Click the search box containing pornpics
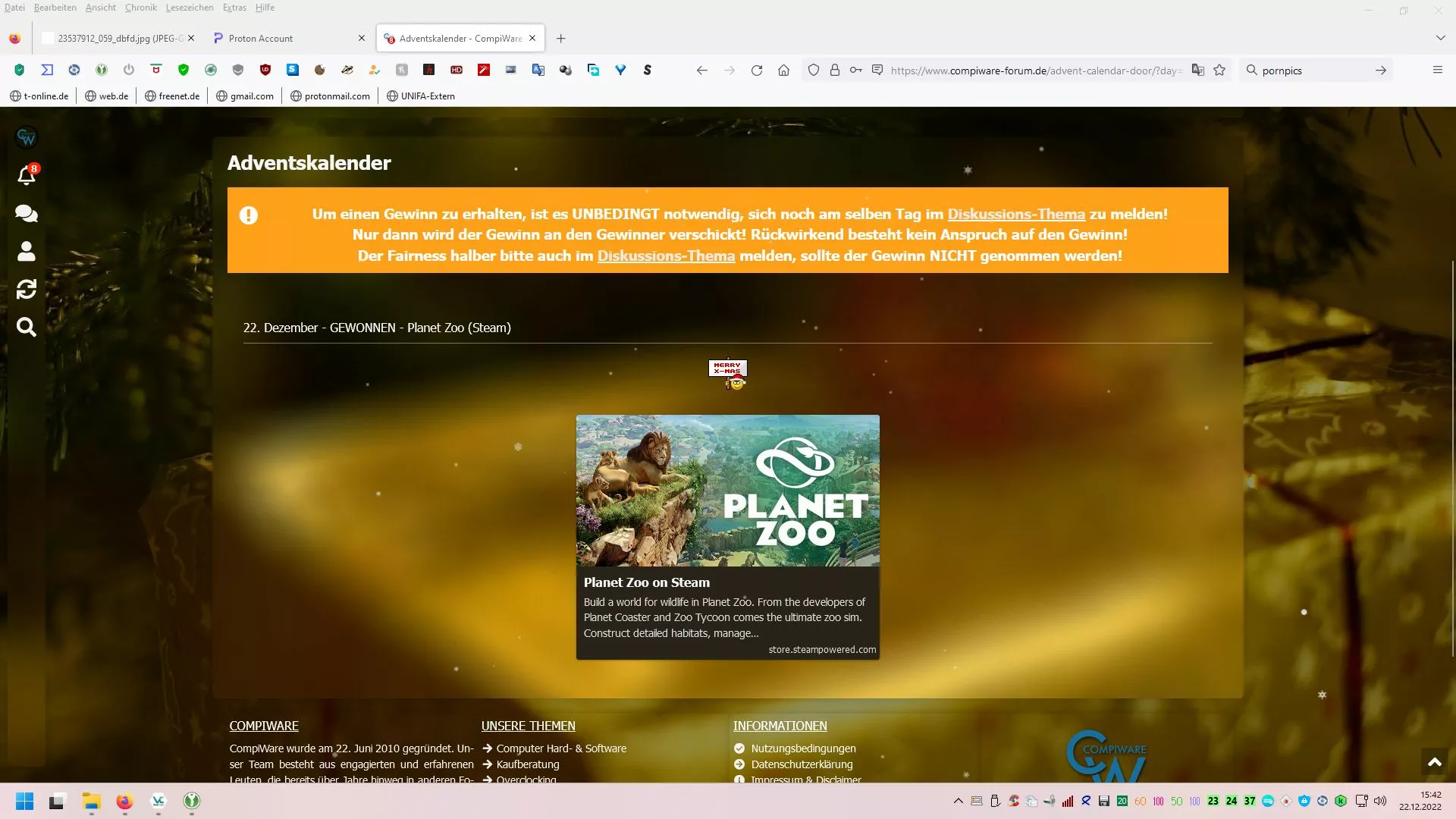This screenshot has height=819, width=1456. (1316, 70)
